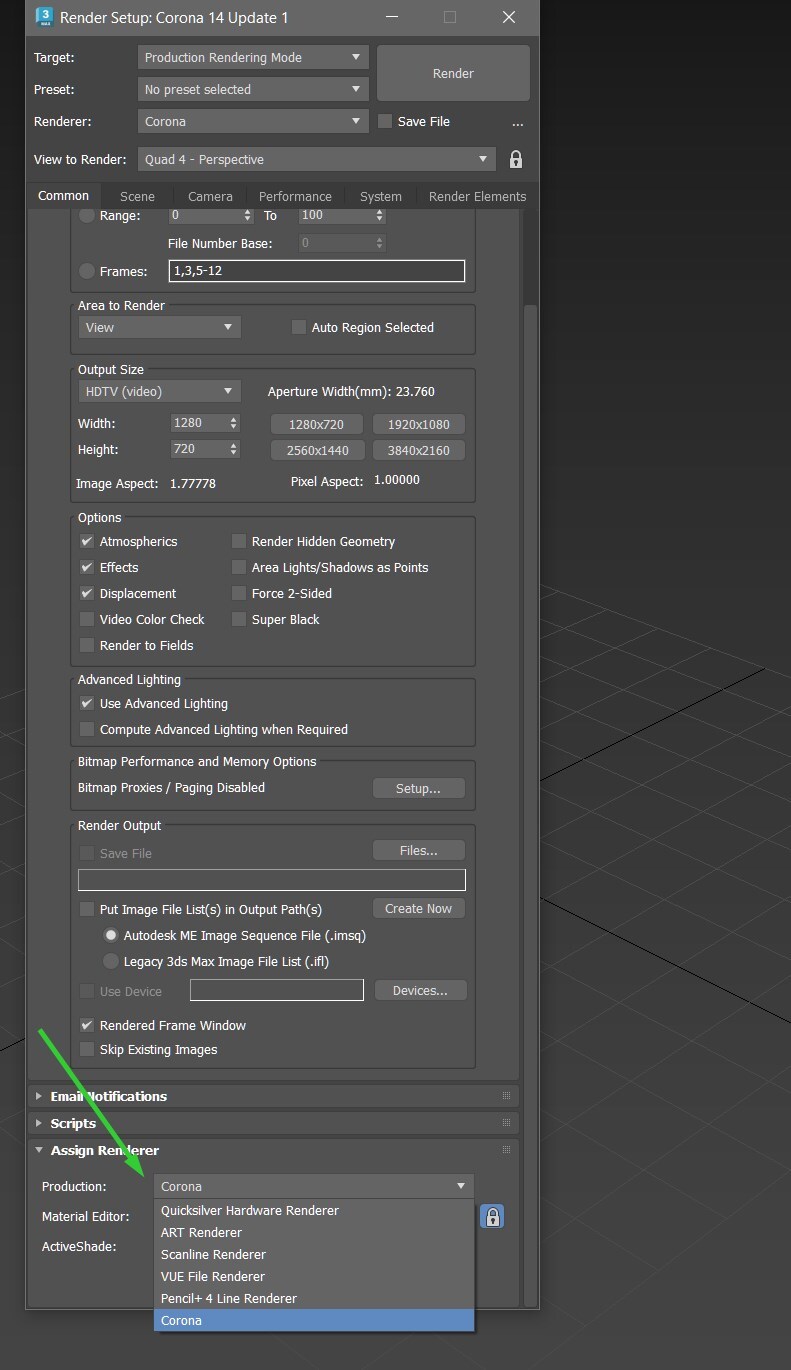The width and height of the screenshot is (791, 1370).
Task: Switch to the Camera tab
Action: [210, 196]
